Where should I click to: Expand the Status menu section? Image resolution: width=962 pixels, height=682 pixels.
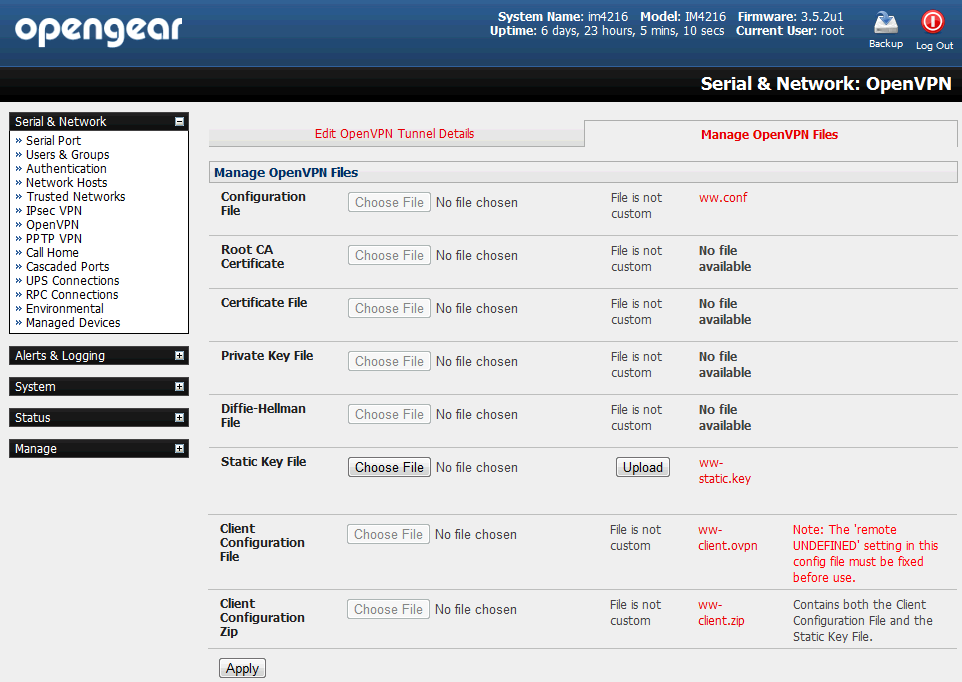click(x=179, y=418)
